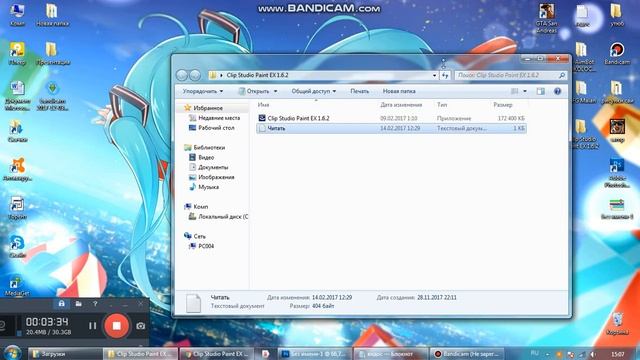This screenshot has width=640, height=360.
Task: Go back in Explorer window
Action: (182, 75)
